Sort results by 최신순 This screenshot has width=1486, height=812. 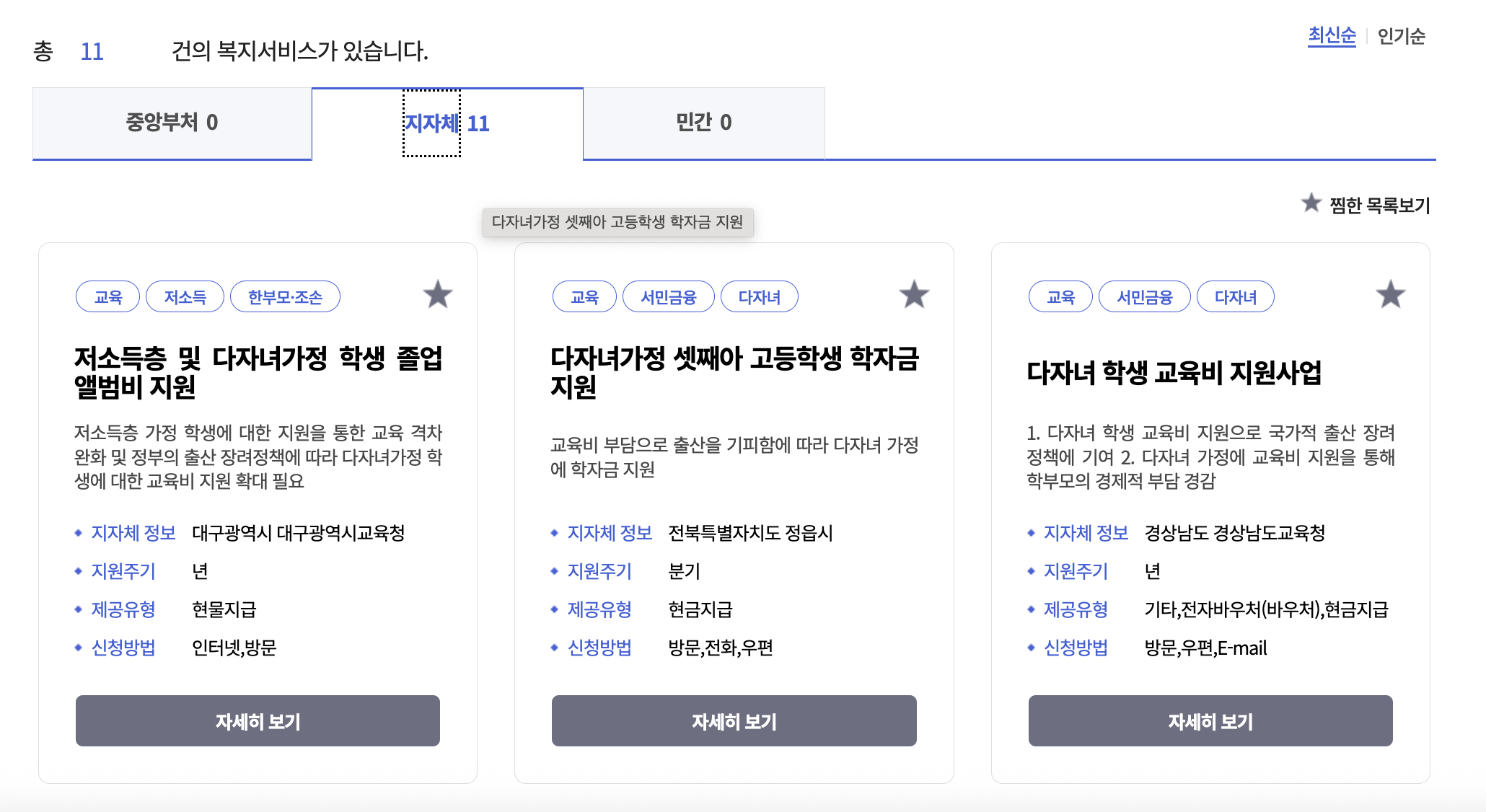[1332, 35]
